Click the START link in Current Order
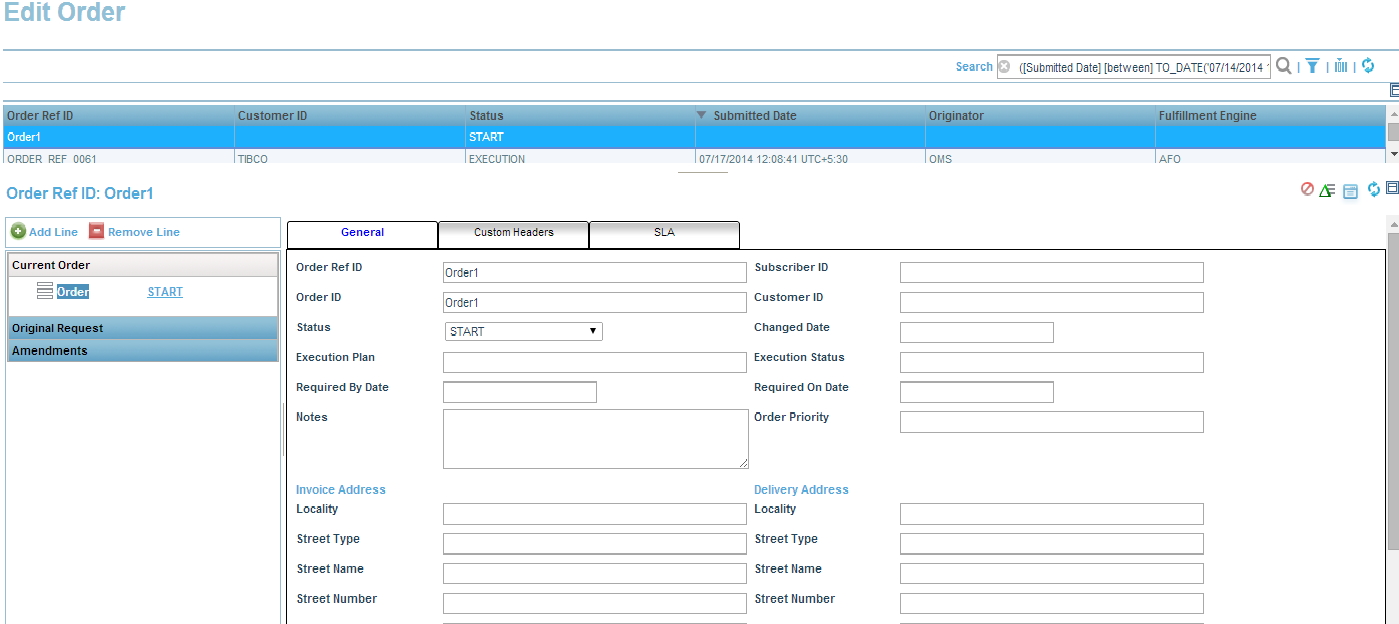Screen dimensions: 1399x624 coord(165,292)
